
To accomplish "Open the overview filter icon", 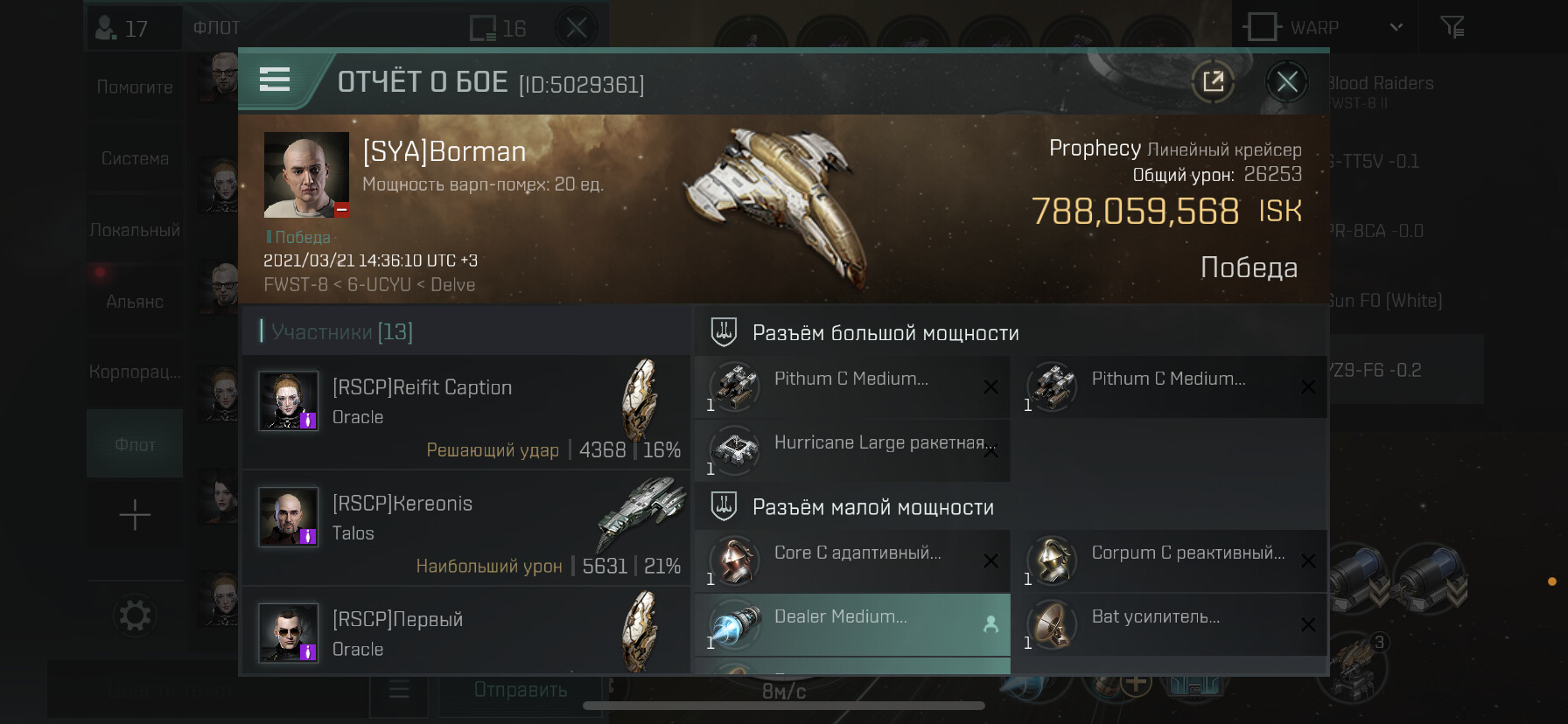I will pos(1452,27).
